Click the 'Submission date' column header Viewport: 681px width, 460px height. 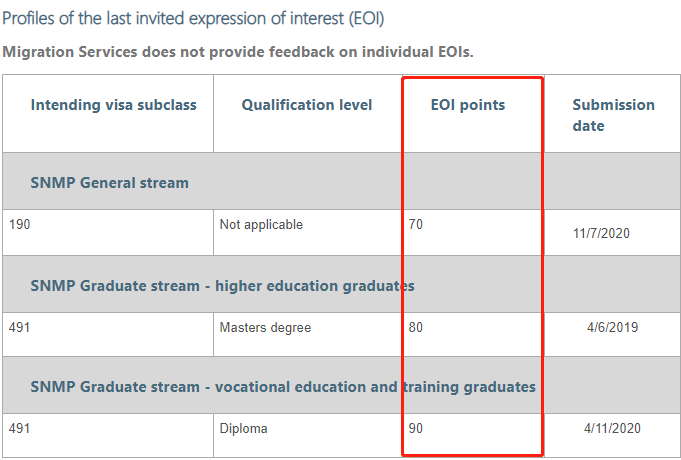[x=613, y=115]
